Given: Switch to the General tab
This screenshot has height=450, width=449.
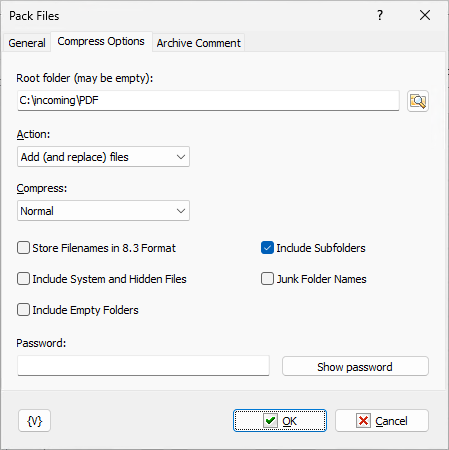Looking at the screenshot, I should coord(27,43).
